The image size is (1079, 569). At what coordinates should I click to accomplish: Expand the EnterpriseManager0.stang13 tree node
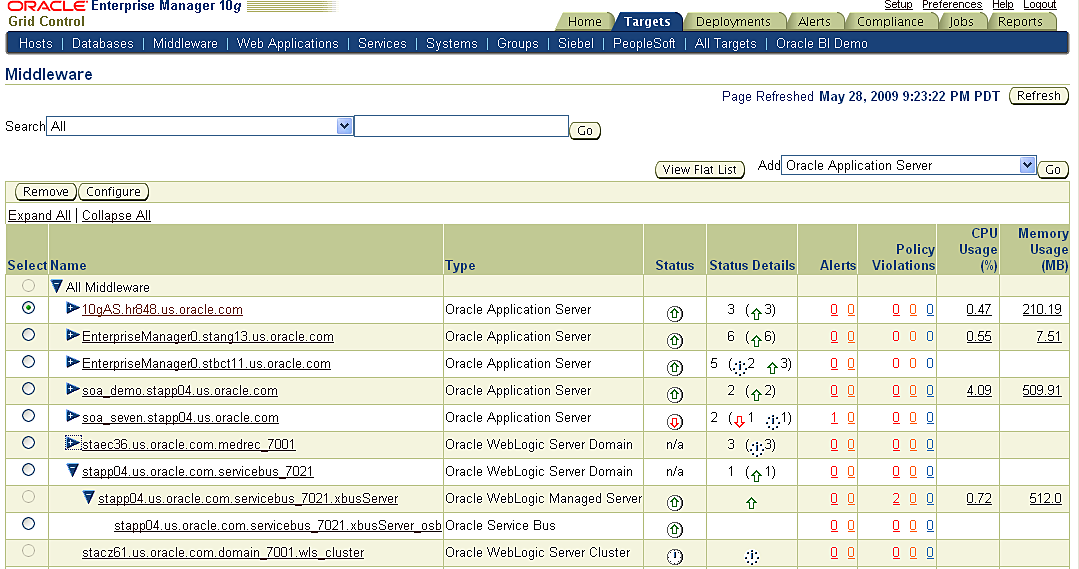72,335
